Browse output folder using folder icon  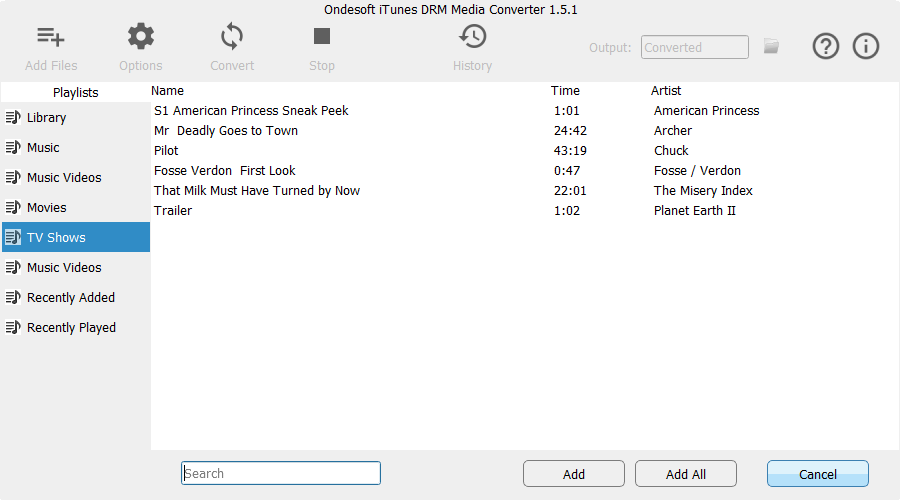point(771,46)
